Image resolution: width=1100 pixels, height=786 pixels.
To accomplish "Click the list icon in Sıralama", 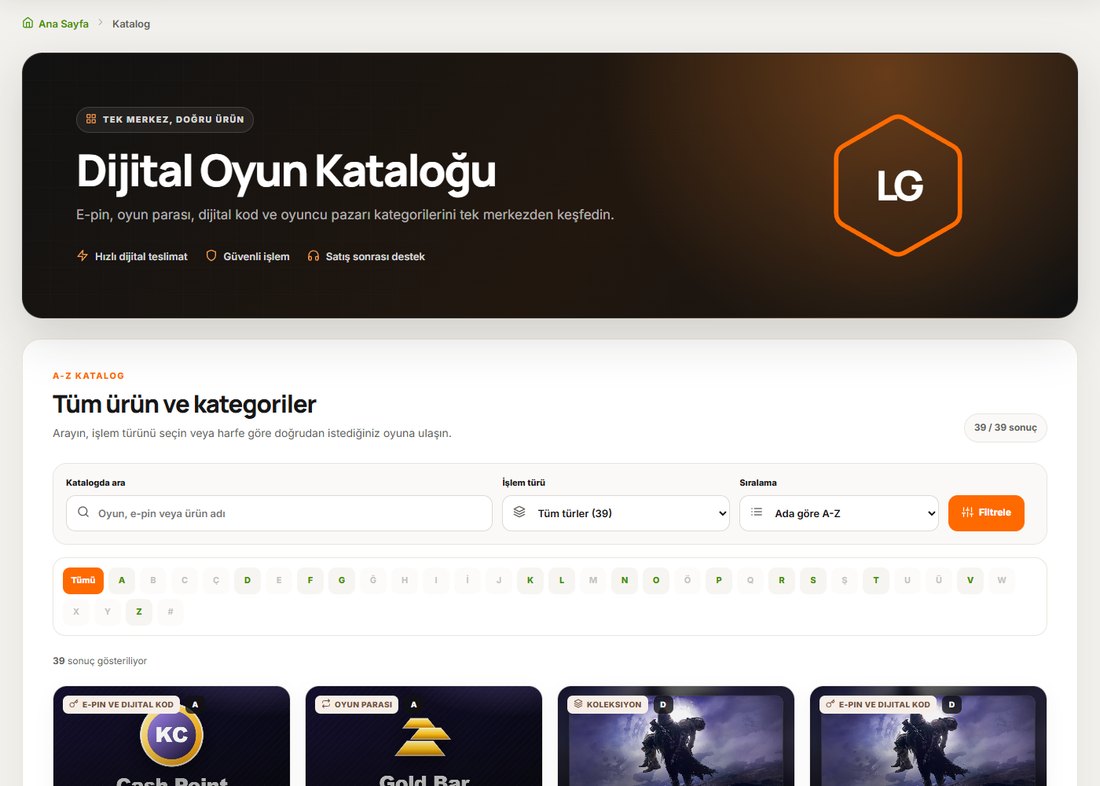I will pos(756,512).
